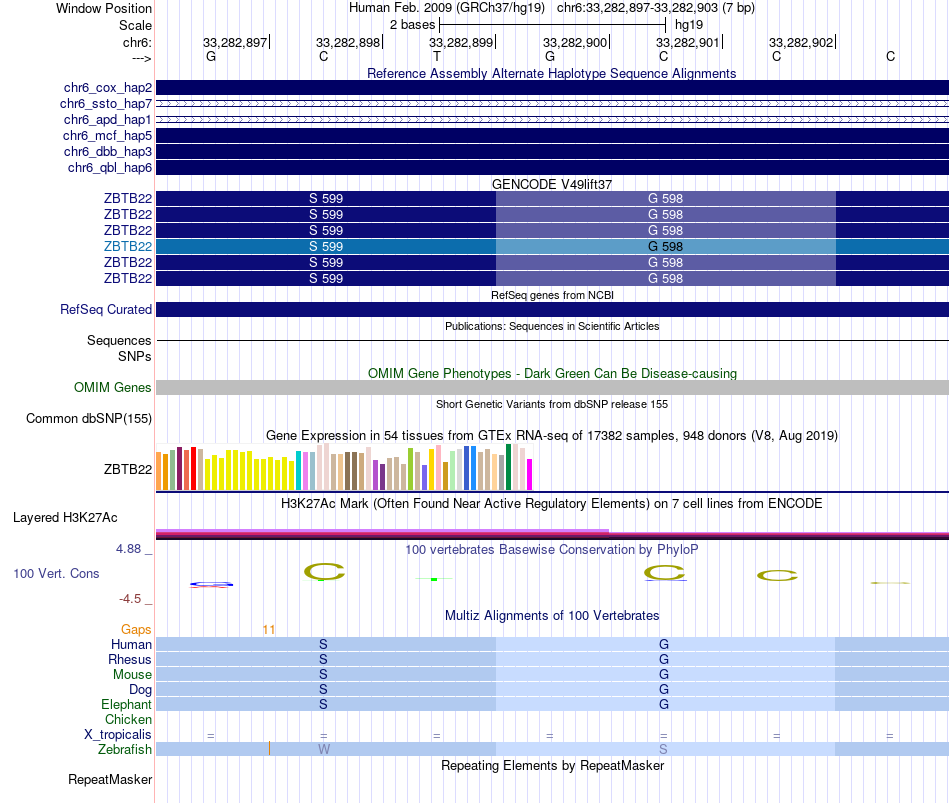
Task: Select the 2 bases scale bar
Action: [x=552, y=25]
